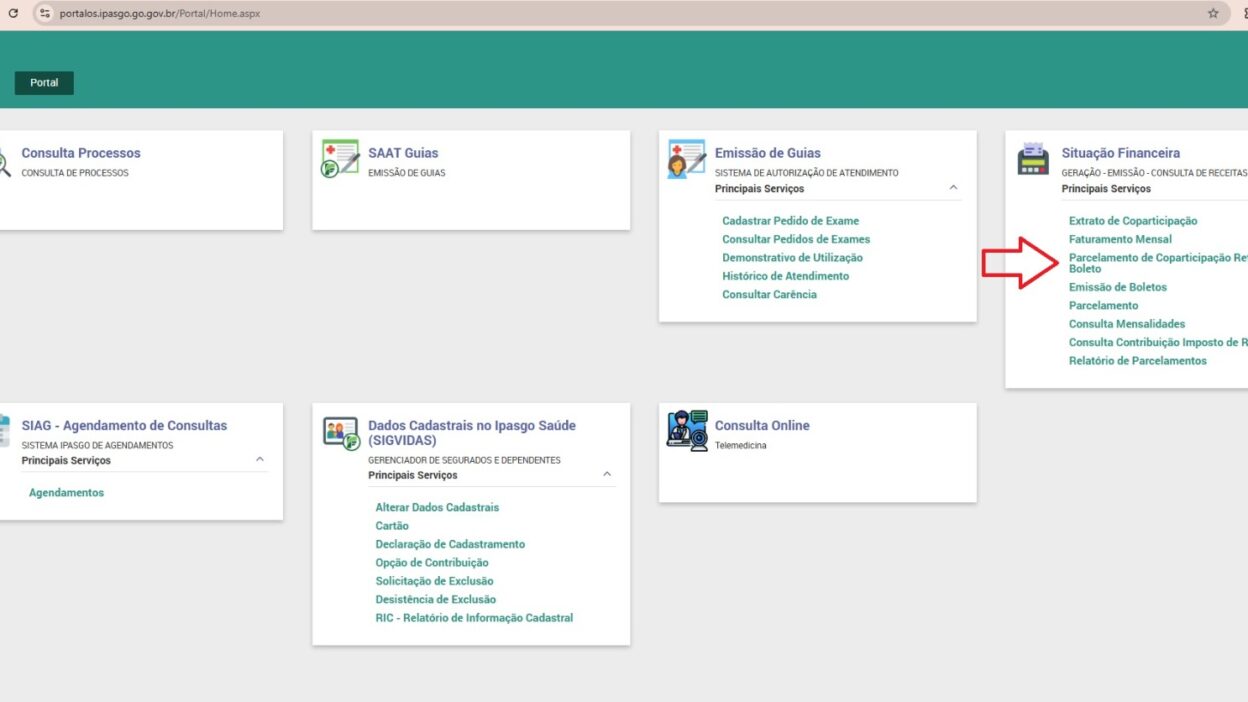Click the Situação Financeira cash register icon

click(x=1033, y=159)
